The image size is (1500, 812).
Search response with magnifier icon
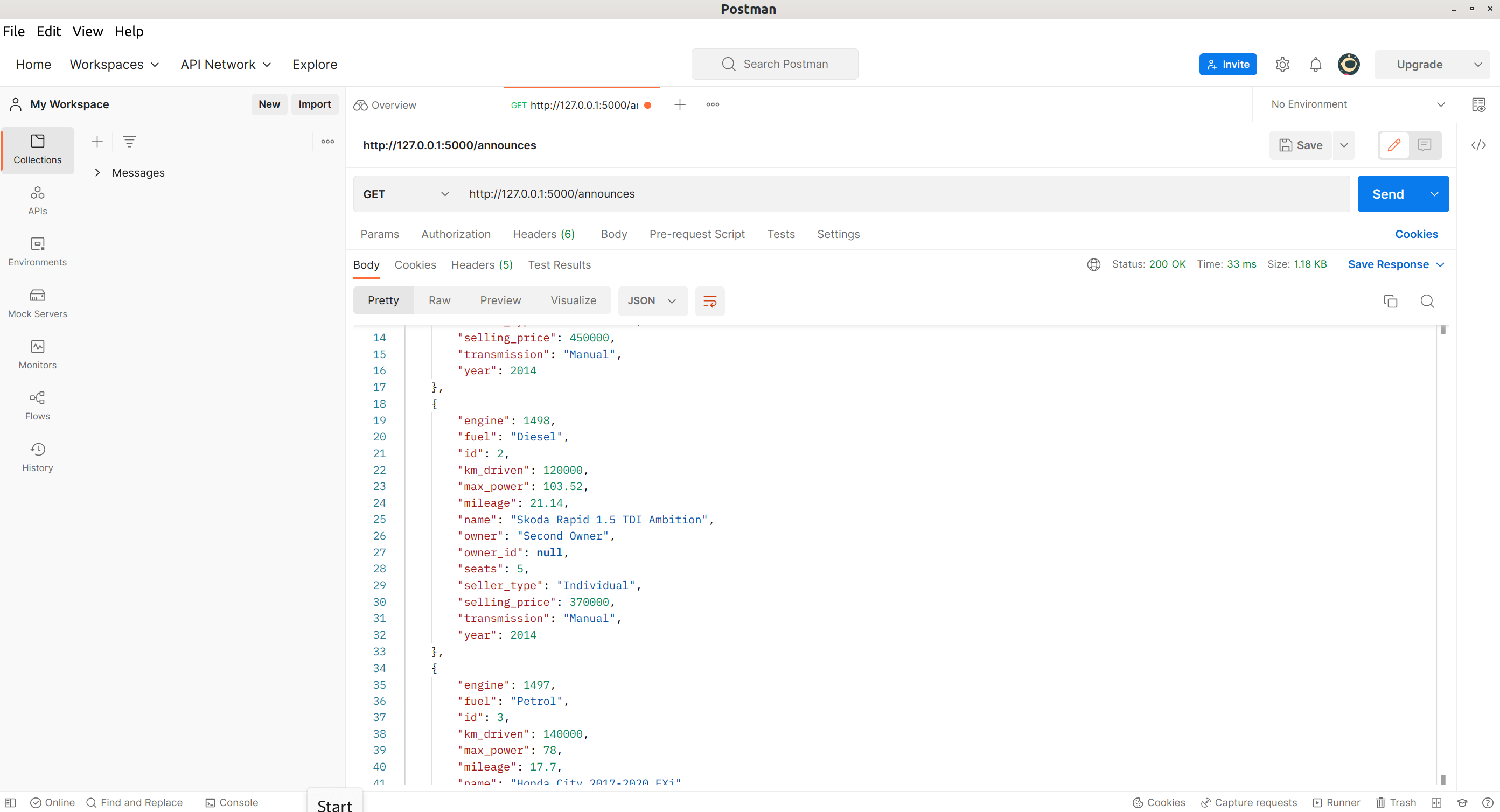pyautogui.click(x=1427, y=301)
